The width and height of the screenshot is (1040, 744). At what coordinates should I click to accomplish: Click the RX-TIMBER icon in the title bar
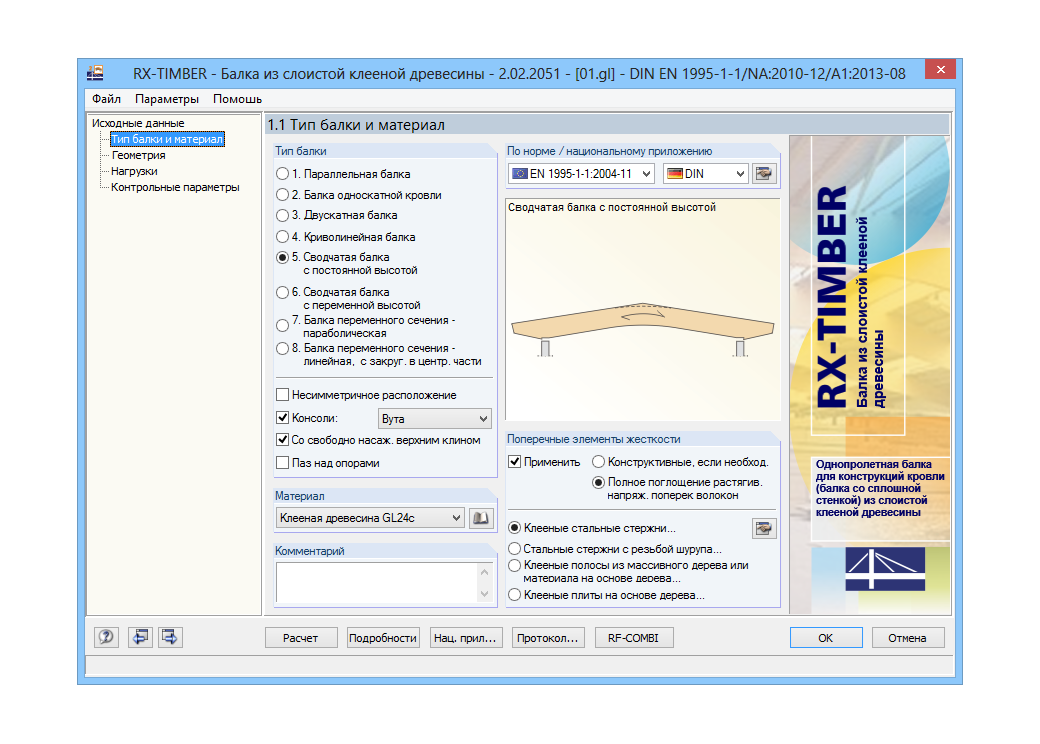[x=95, y=69]
